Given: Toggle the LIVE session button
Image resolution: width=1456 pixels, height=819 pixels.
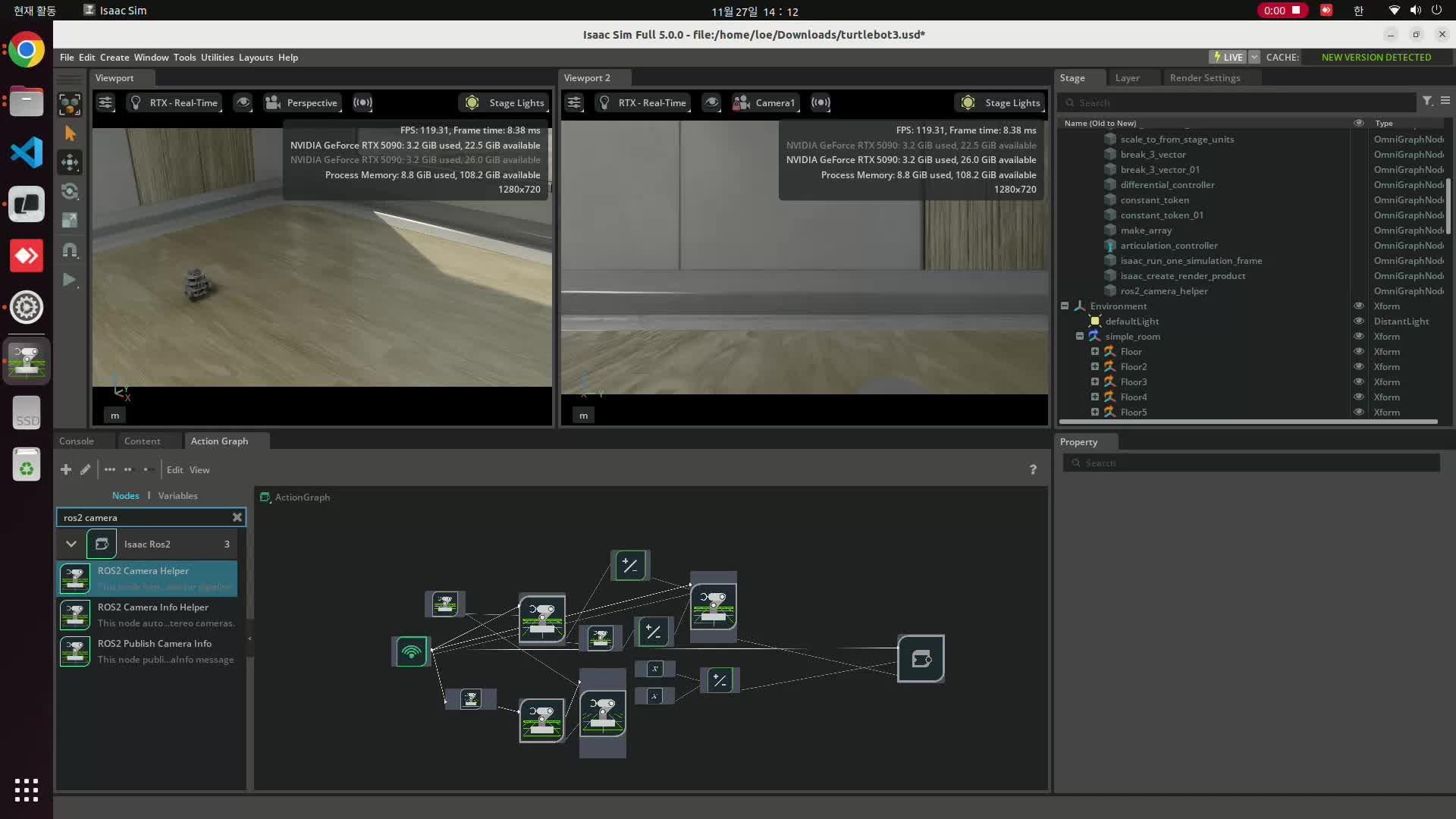Looking at the screenshot, I should (x=1228, y=57).
